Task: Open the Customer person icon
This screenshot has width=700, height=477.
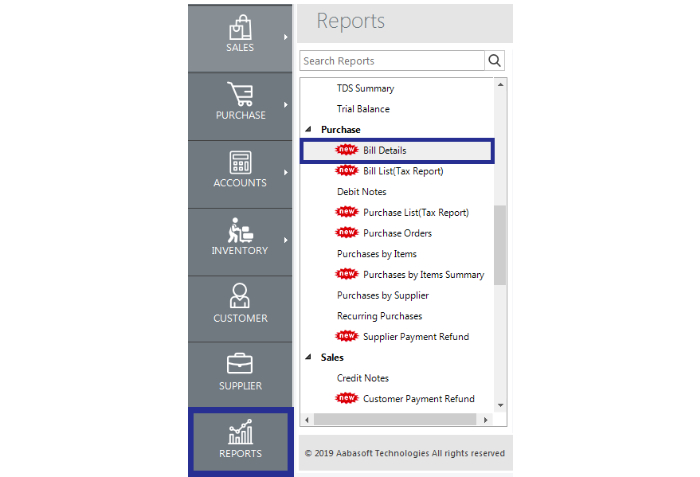Action: [240, 297]
